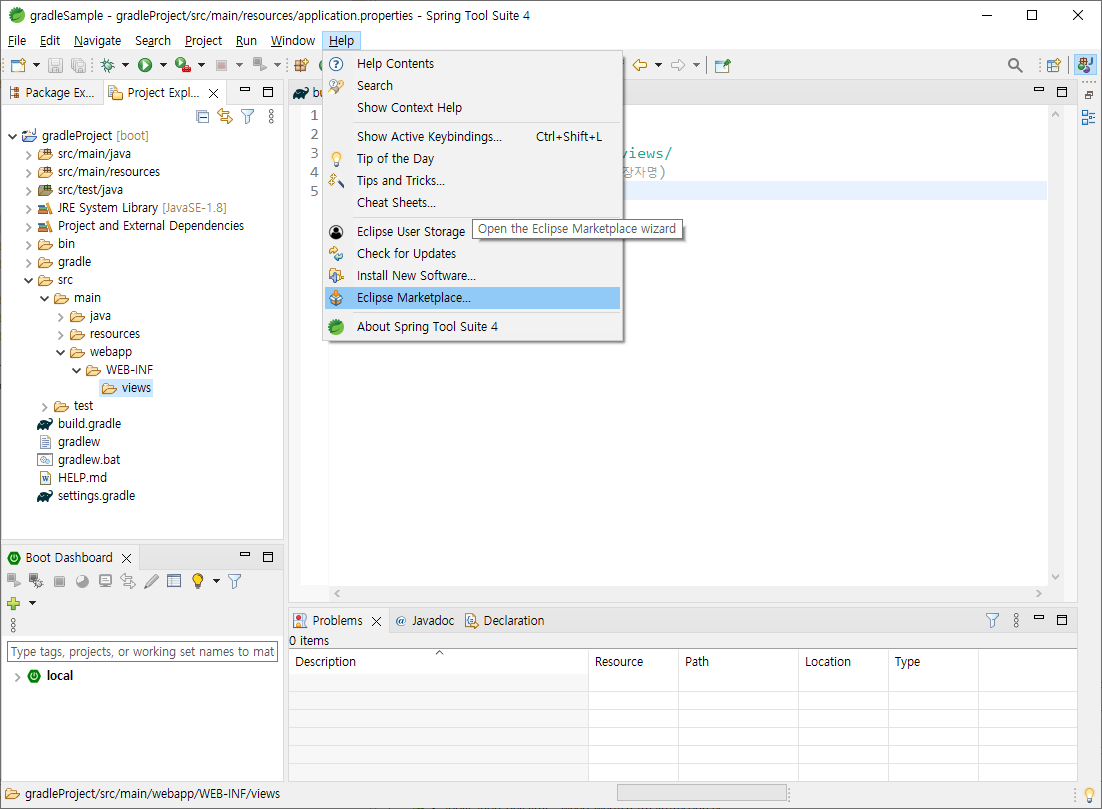Click the Boot Dashboard tag filter field

143,652
